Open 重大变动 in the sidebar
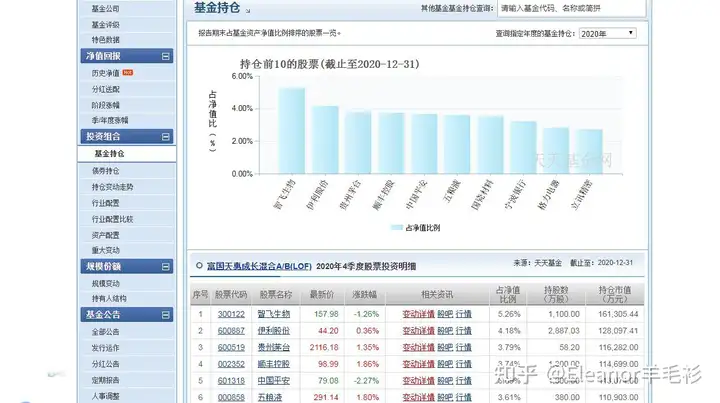 [105, 251]
